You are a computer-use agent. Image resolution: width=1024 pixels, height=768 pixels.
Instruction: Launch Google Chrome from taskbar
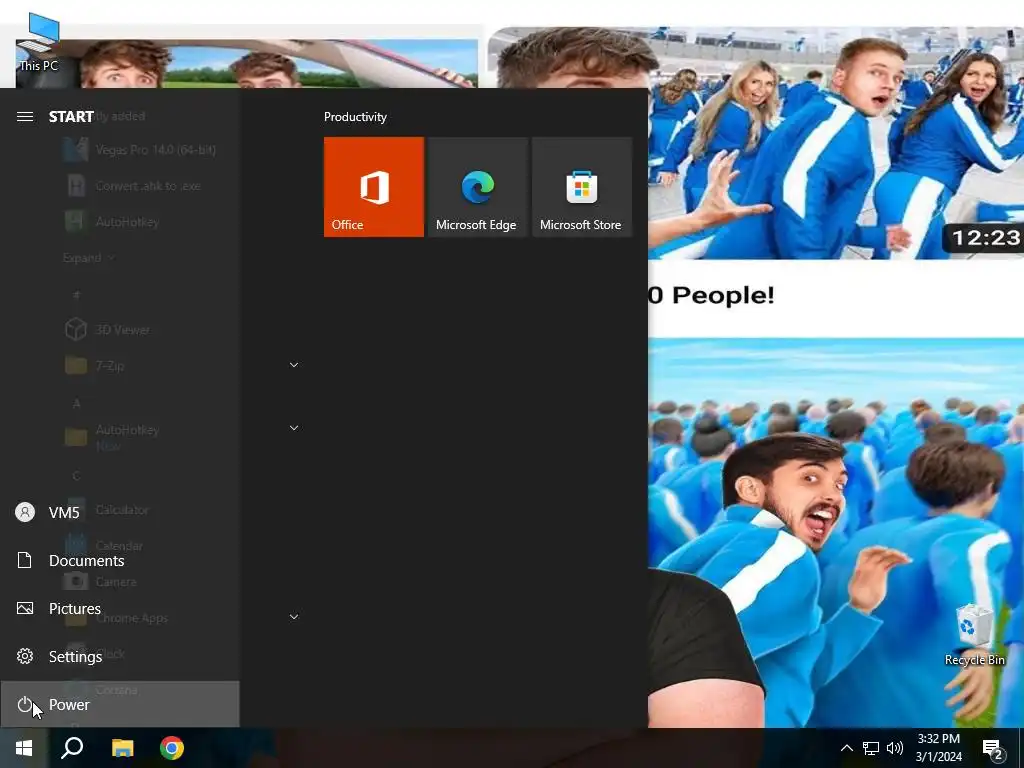[172, 748]
